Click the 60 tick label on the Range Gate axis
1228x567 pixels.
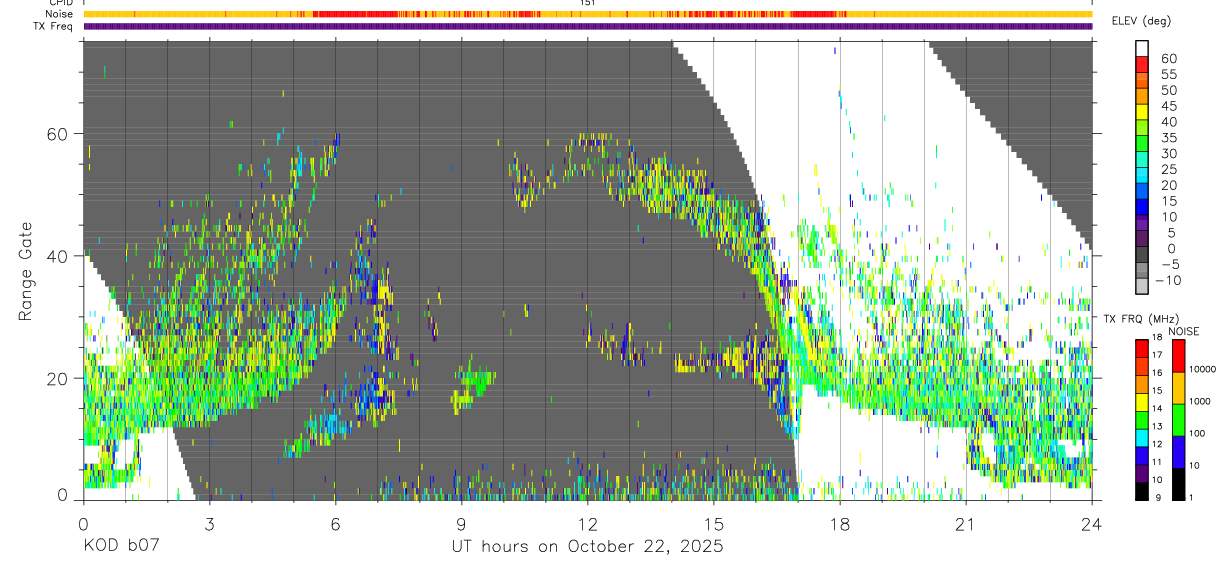(57, 134)
